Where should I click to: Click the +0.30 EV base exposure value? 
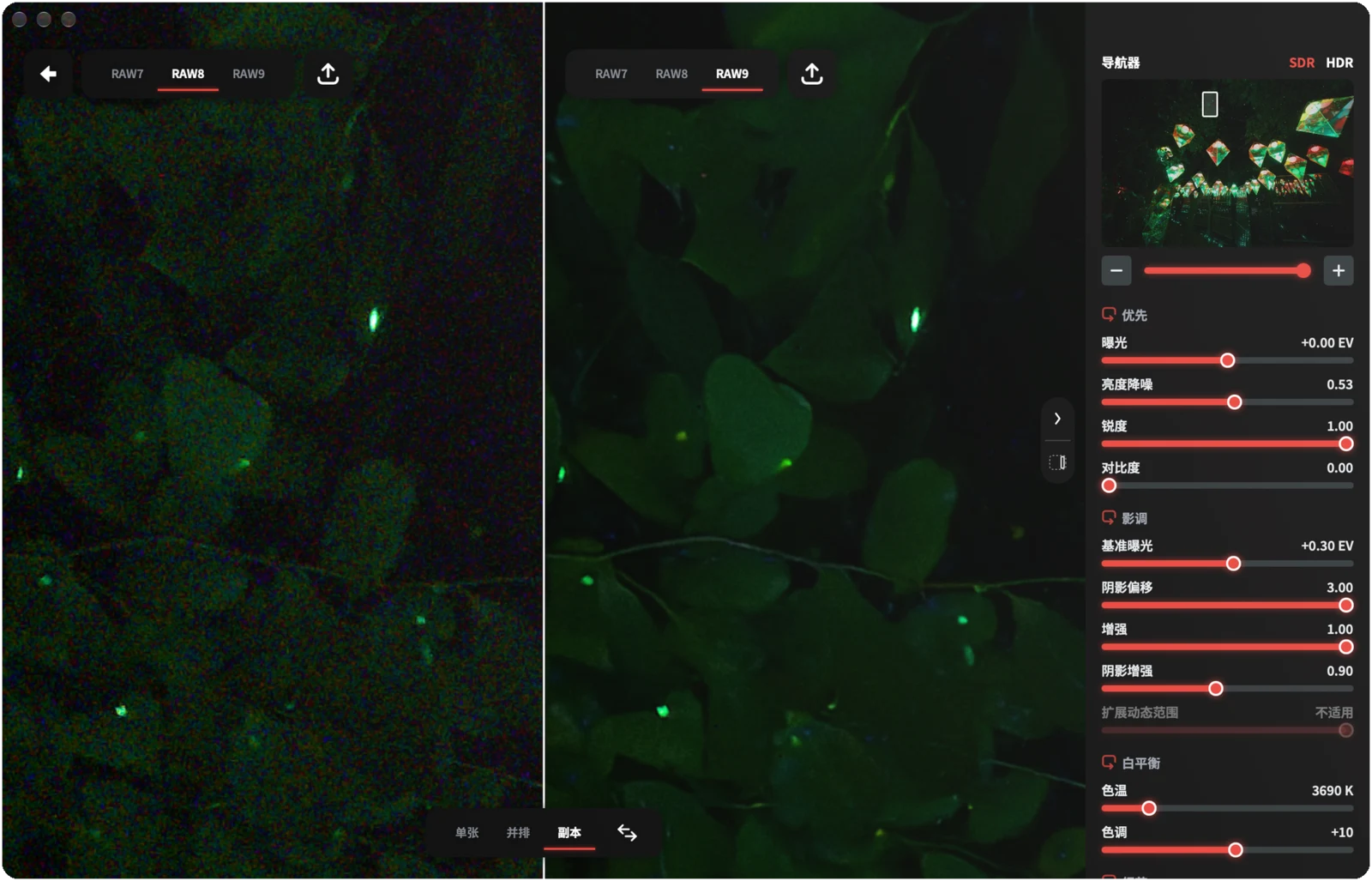[1327, 546]
